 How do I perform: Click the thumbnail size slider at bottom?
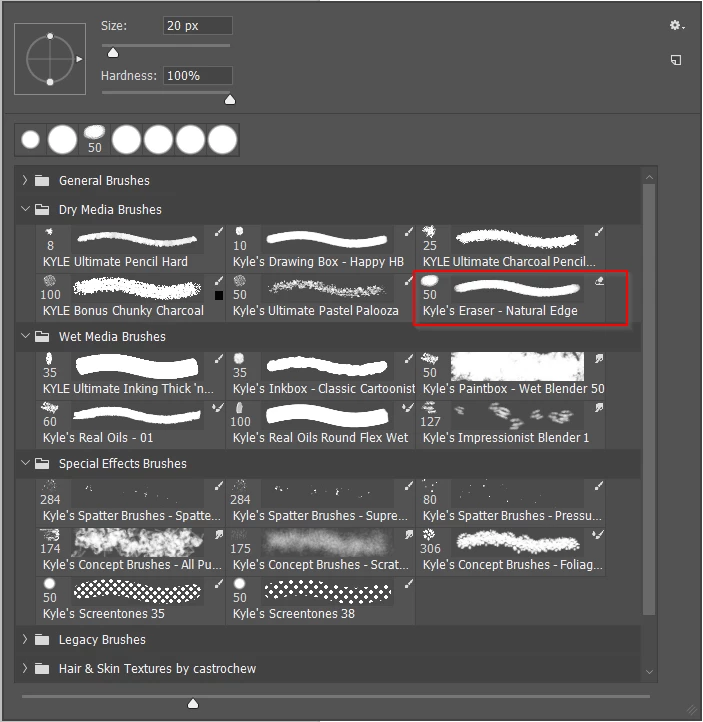(x=193, y=703)
